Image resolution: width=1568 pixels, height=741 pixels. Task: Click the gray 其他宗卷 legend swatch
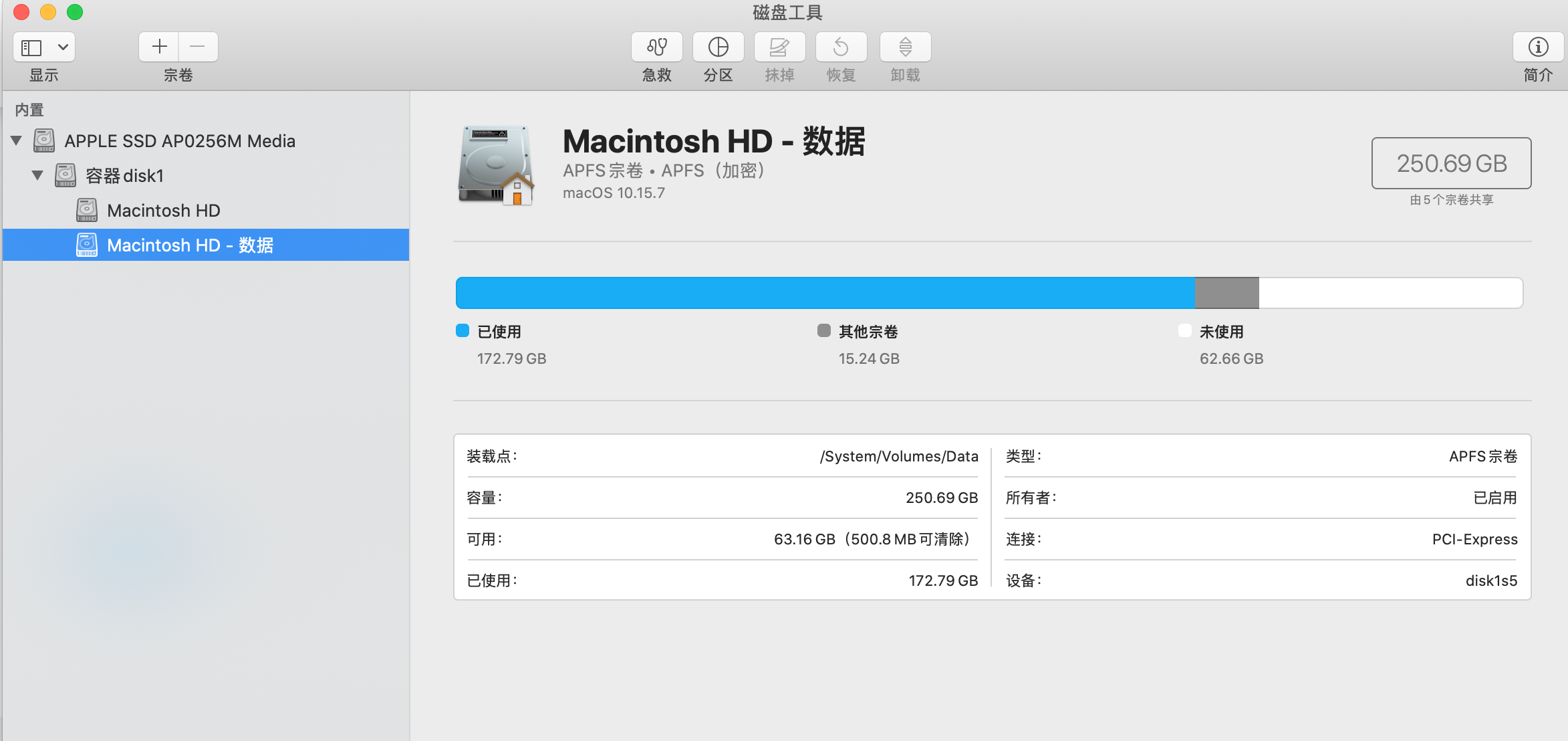point(824,331)
